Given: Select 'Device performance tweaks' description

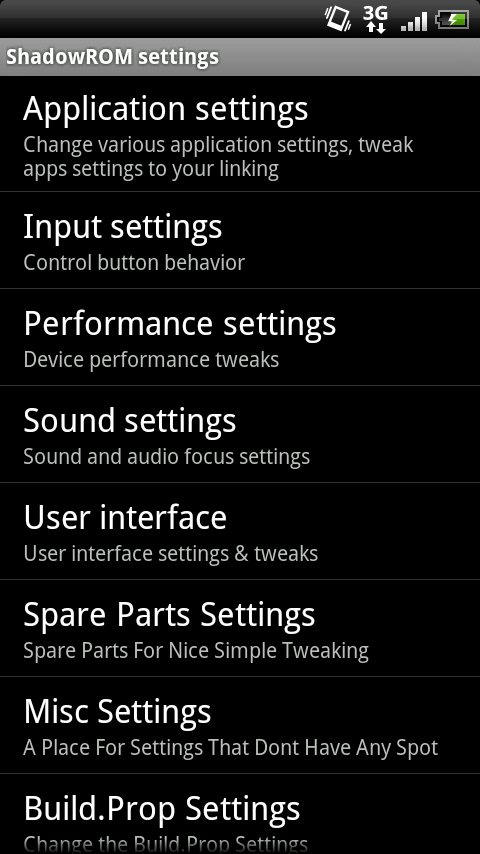Looking at the screenshot, I should [x=151, y=359].
